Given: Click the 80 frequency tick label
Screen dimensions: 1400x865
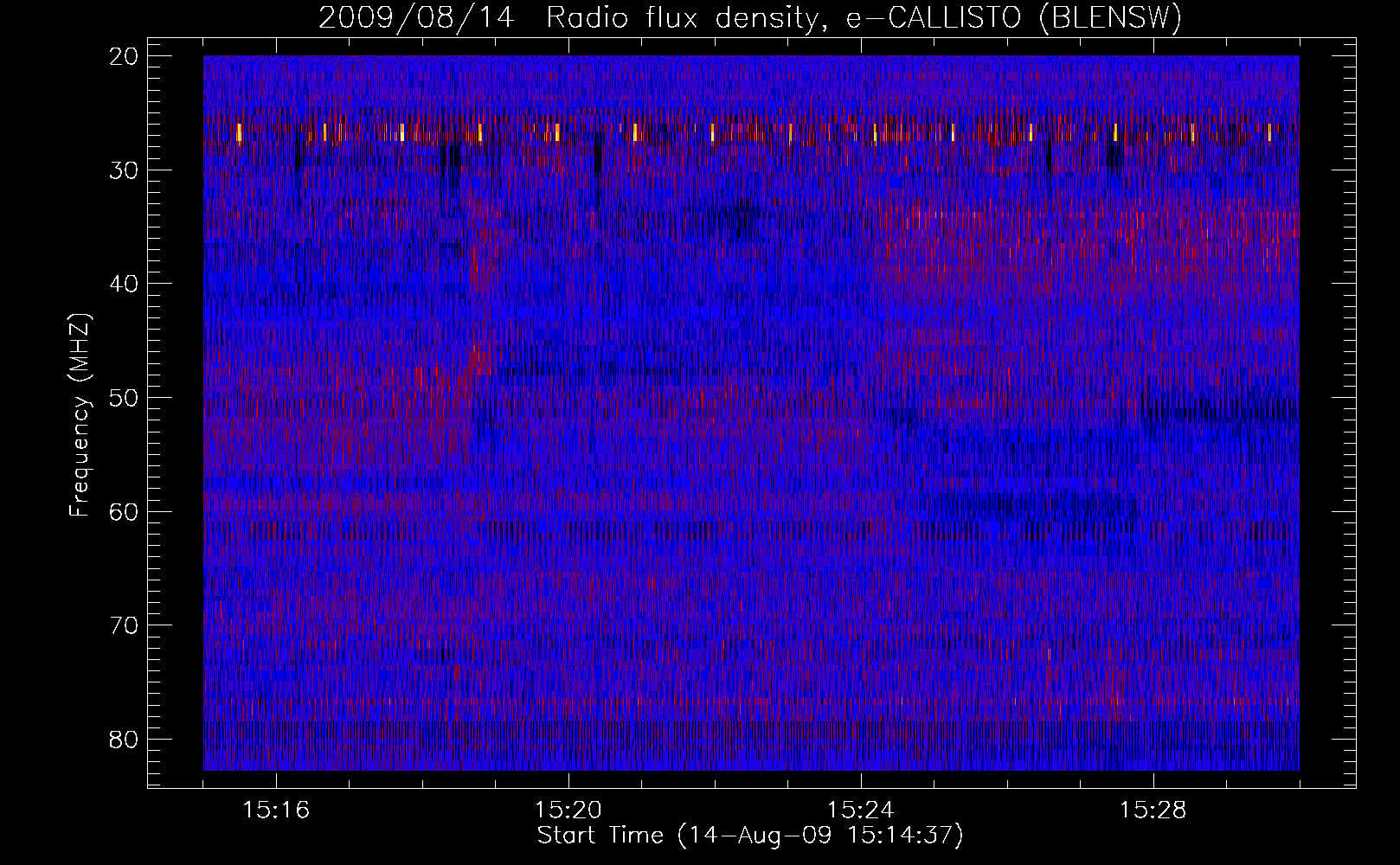Looking at the screenshot, I should coord(125,740).
